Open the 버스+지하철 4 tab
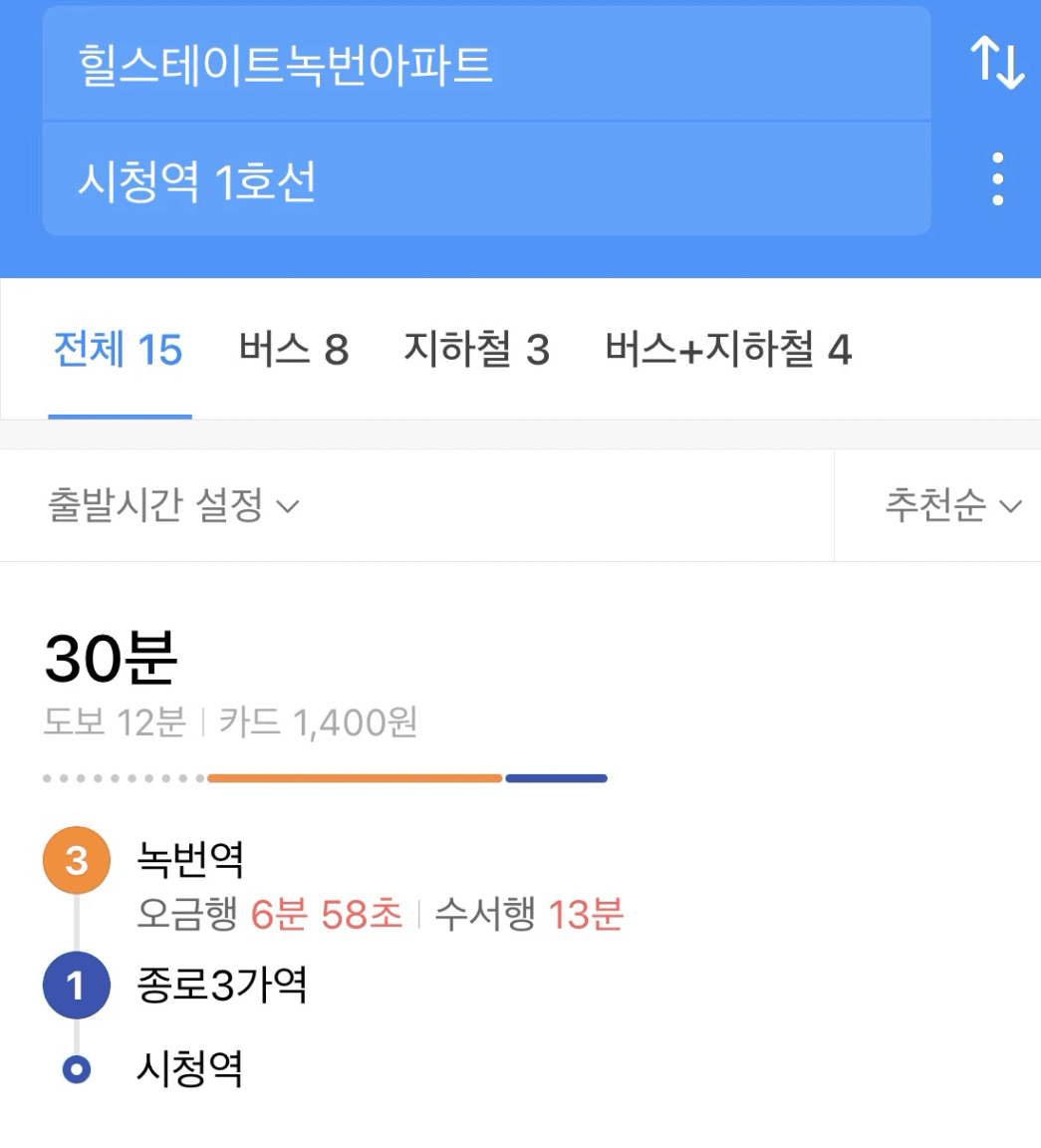This screenshot has height=1148, width=1041. pyautogui.click(x=728, y=349)
